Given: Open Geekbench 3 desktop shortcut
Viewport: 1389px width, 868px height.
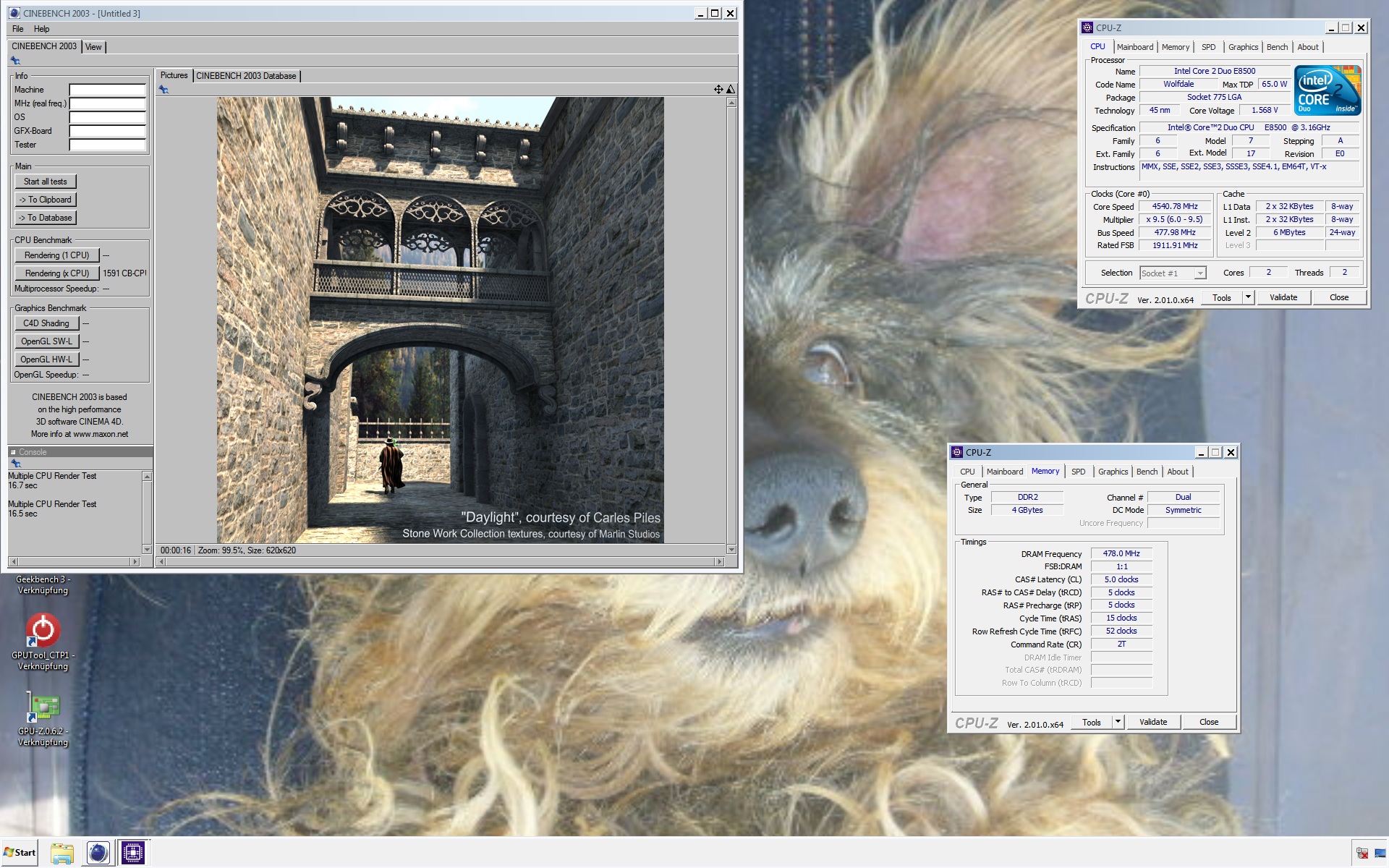Looking at the screenshot, I should 43,584.
